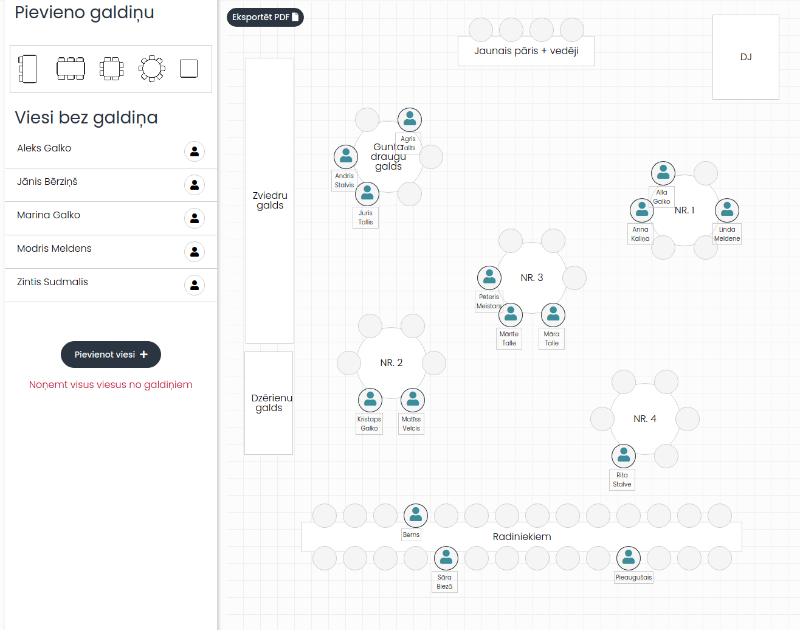The image size is (800, 630).
Task: Click person icon beside Zintis Sudmalis
Action: point(195,285)
